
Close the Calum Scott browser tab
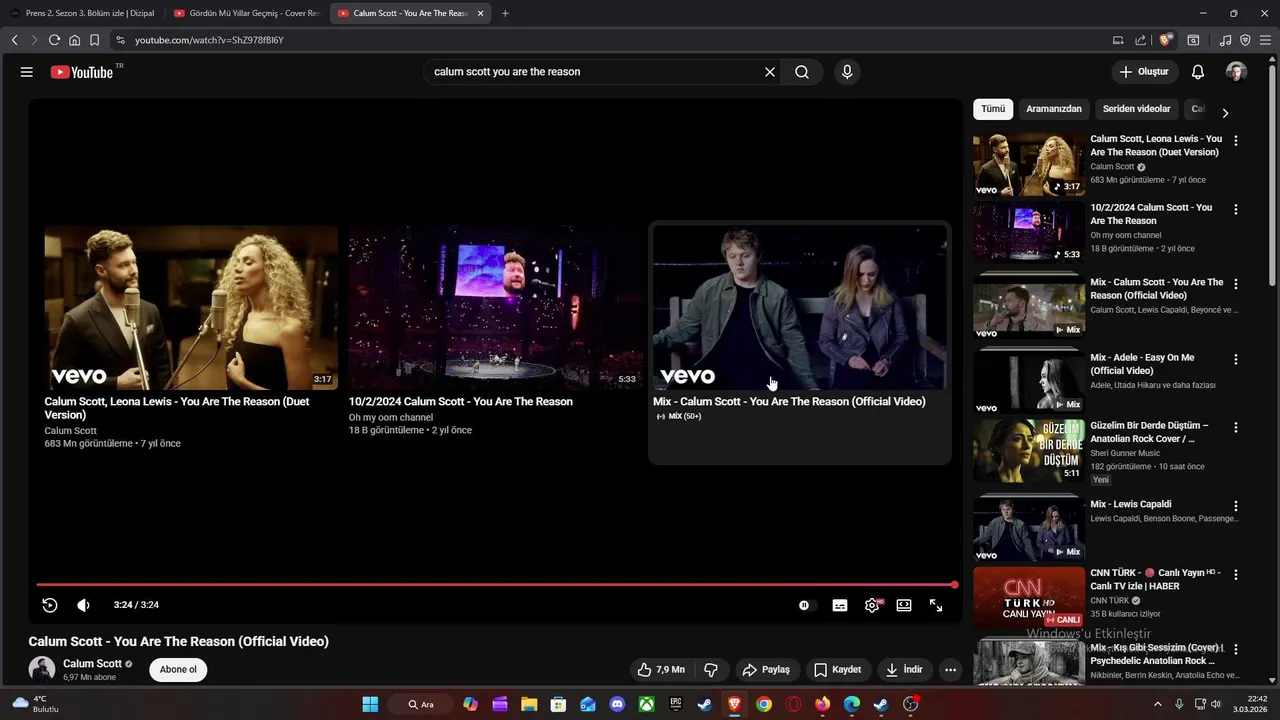pyautogui.click(x=480, y=14)
